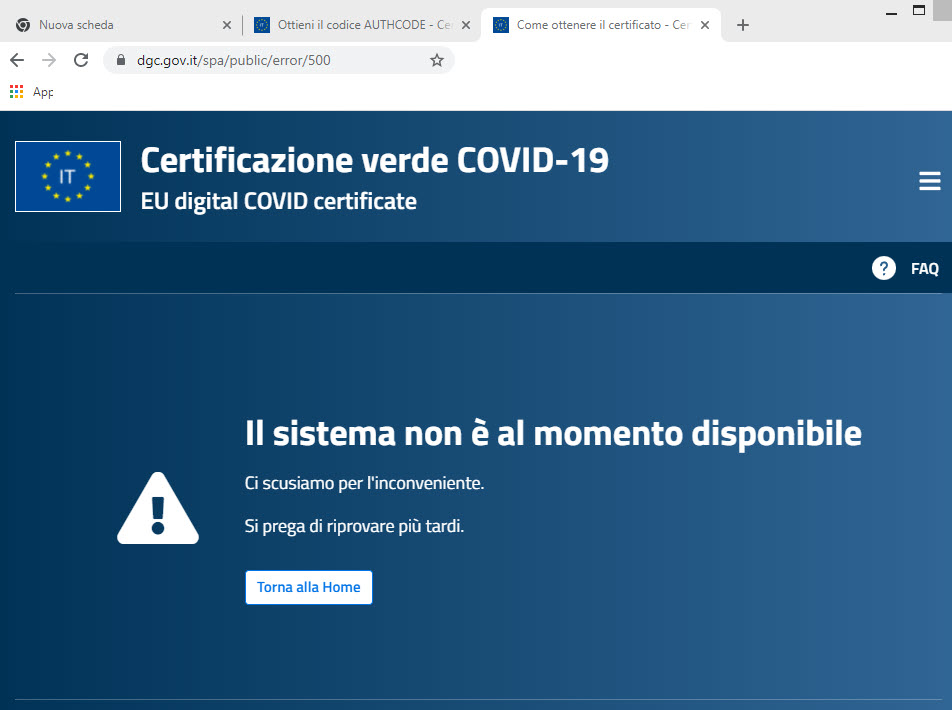
Task: Open the hamburger menu in site header
Action: [930, 181]
